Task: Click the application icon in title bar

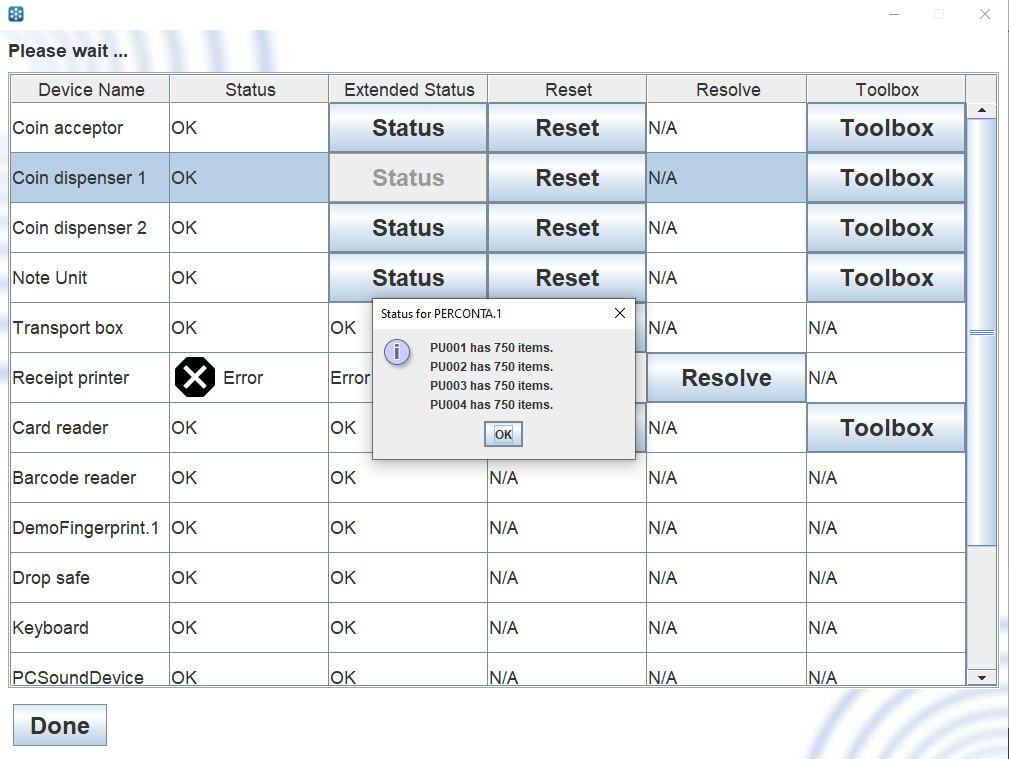Action: point(16,14)
